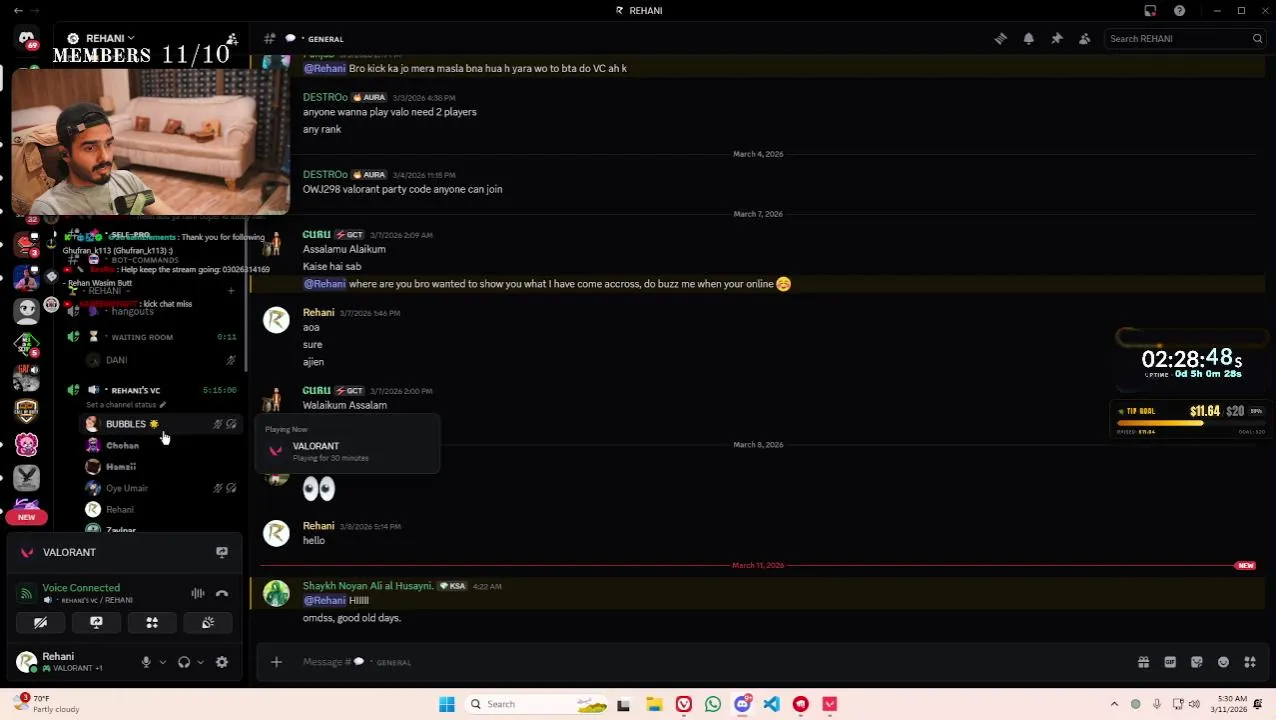Open notification settings bell icon
The image size is (1276, 720).
point(1028,39)
